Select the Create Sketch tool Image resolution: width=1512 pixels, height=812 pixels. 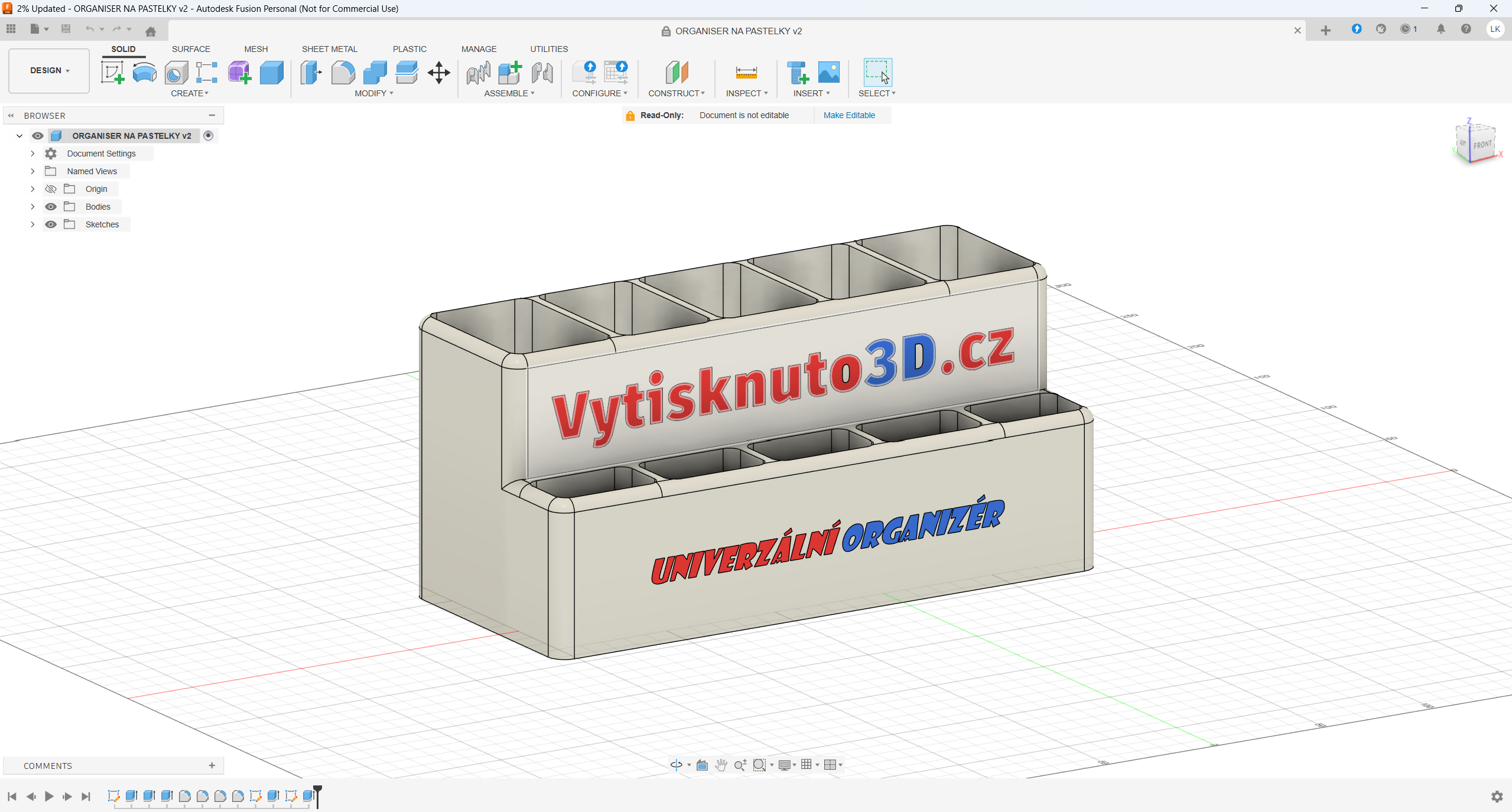[x=112, y=72]
